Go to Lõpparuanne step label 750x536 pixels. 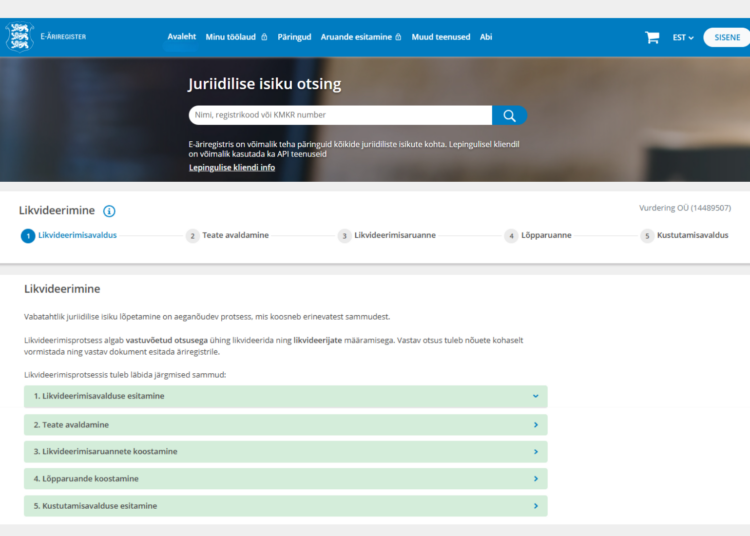coord(546,235)
